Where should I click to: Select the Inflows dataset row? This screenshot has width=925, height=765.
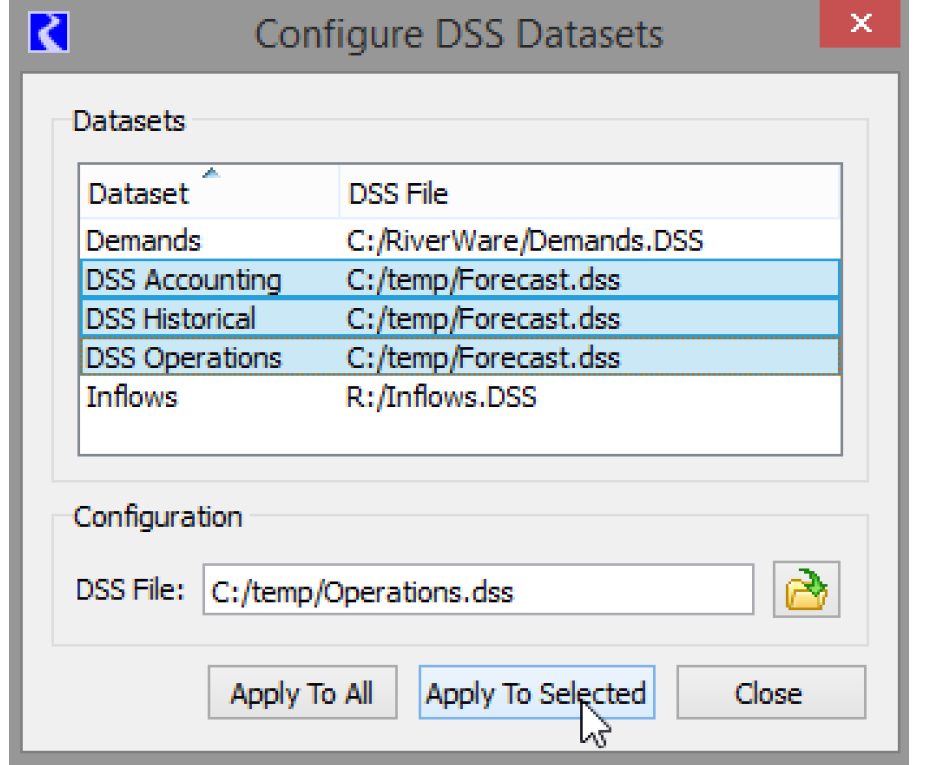coord(132,397)
